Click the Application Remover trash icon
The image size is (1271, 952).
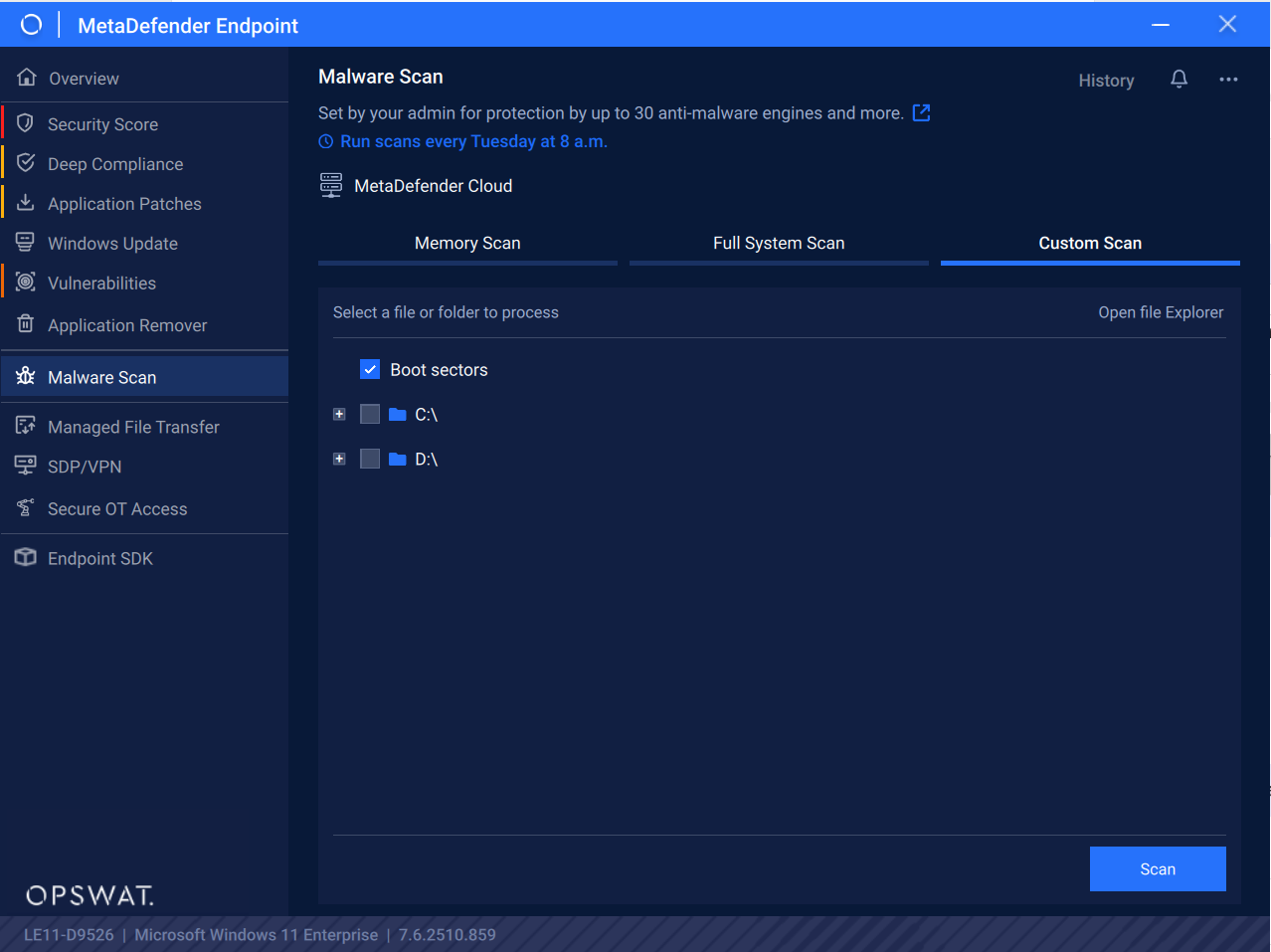(26, 324)
